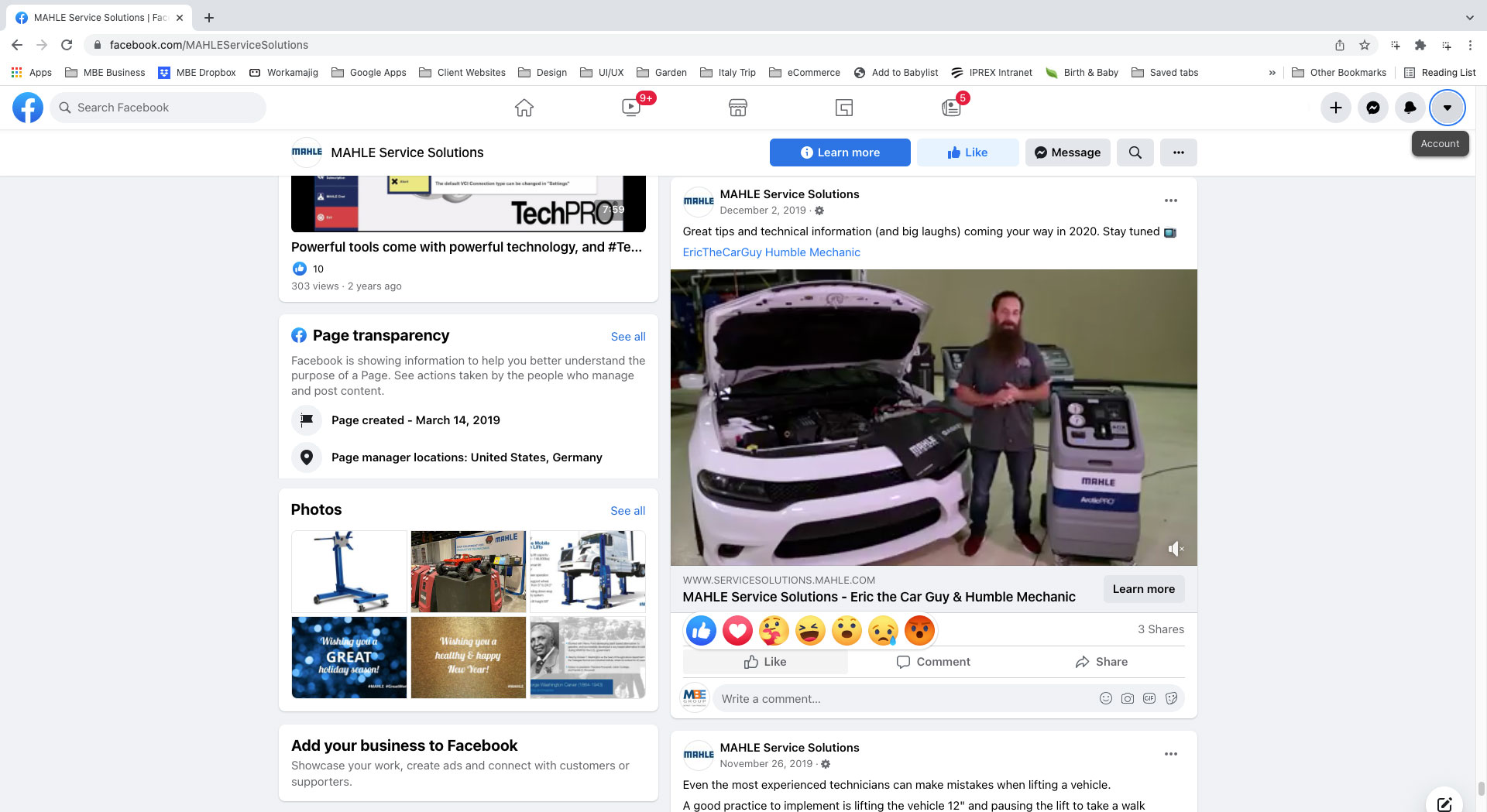Screen dimensions: 1487x812
Task: Open the UI/UX bookmark folder
Action: coord(602,73)
